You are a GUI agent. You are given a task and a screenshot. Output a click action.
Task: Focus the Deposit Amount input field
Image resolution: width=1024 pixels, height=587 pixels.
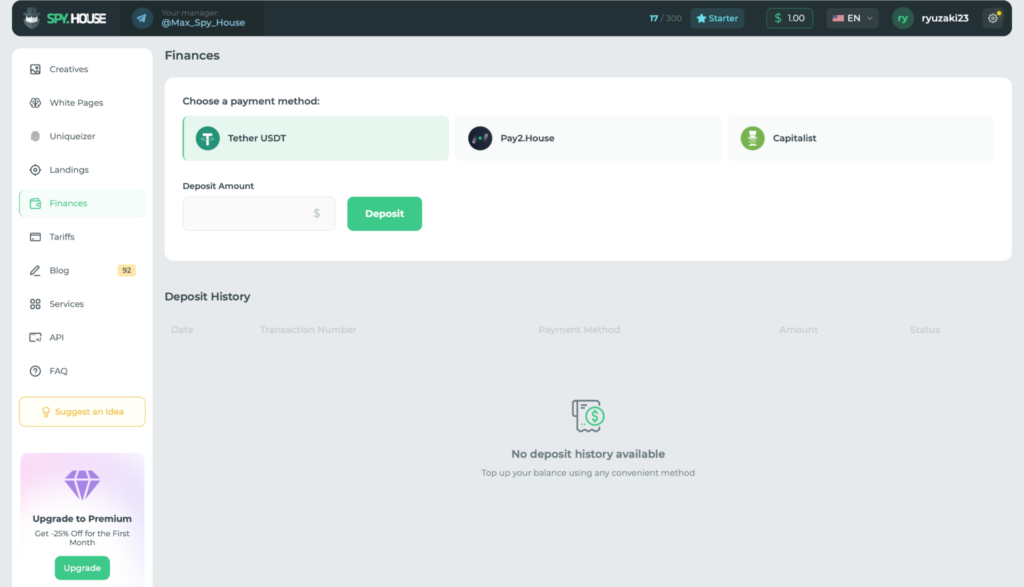point(259,214)
